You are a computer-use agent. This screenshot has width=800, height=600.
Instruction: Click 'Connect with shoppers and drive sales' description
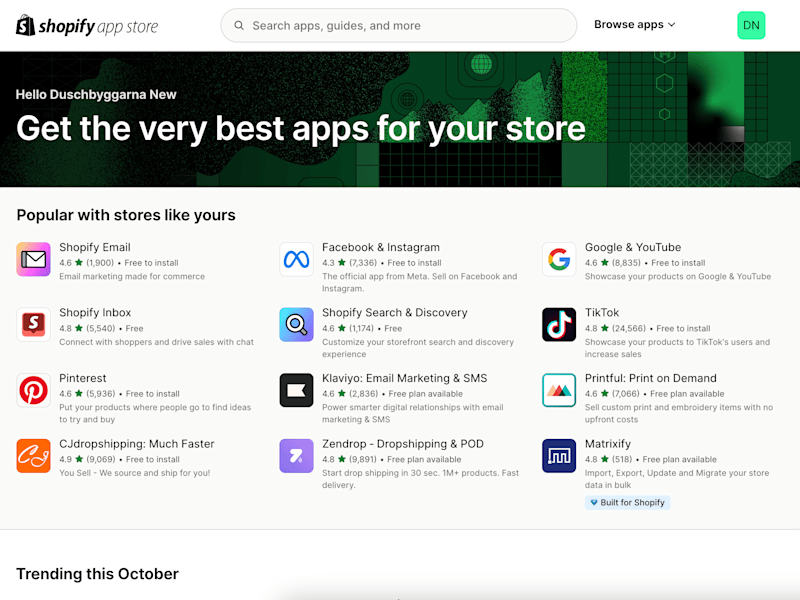point(156,342)
